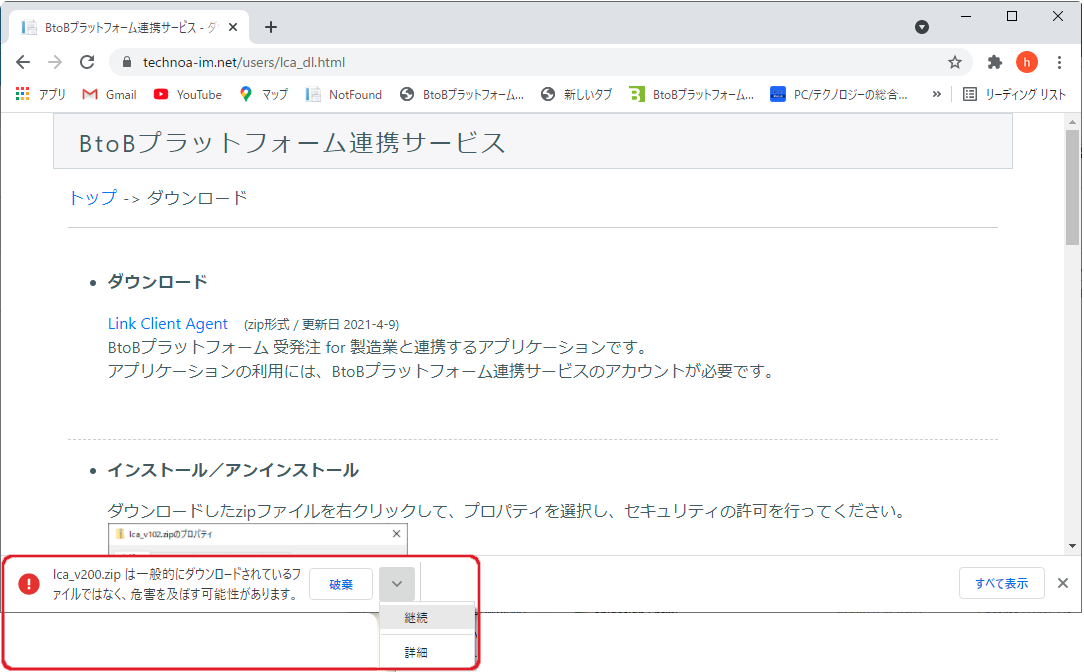1084x672 pixels.
Task: Open the YouTube bookmark
Action: point(188,94)
